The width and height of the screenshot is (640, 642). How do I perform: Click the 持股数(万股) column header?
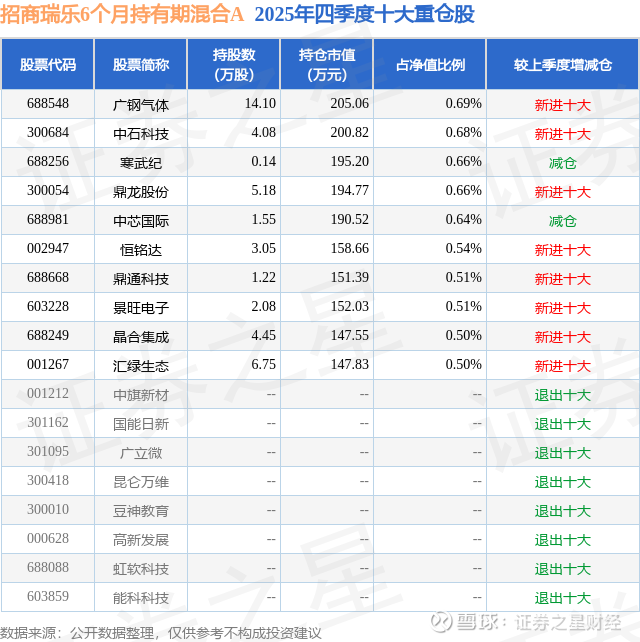[x=234, y=64]
